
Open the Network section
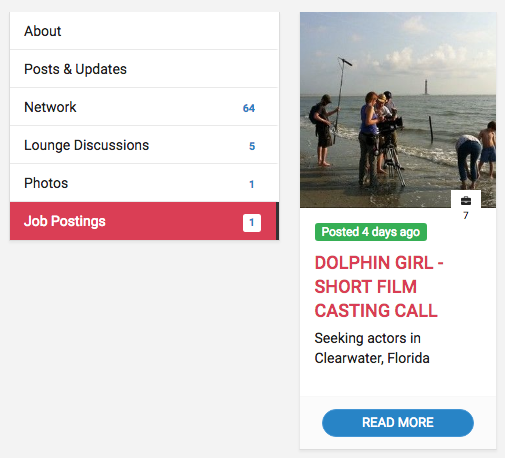click(x=144, y=107)
